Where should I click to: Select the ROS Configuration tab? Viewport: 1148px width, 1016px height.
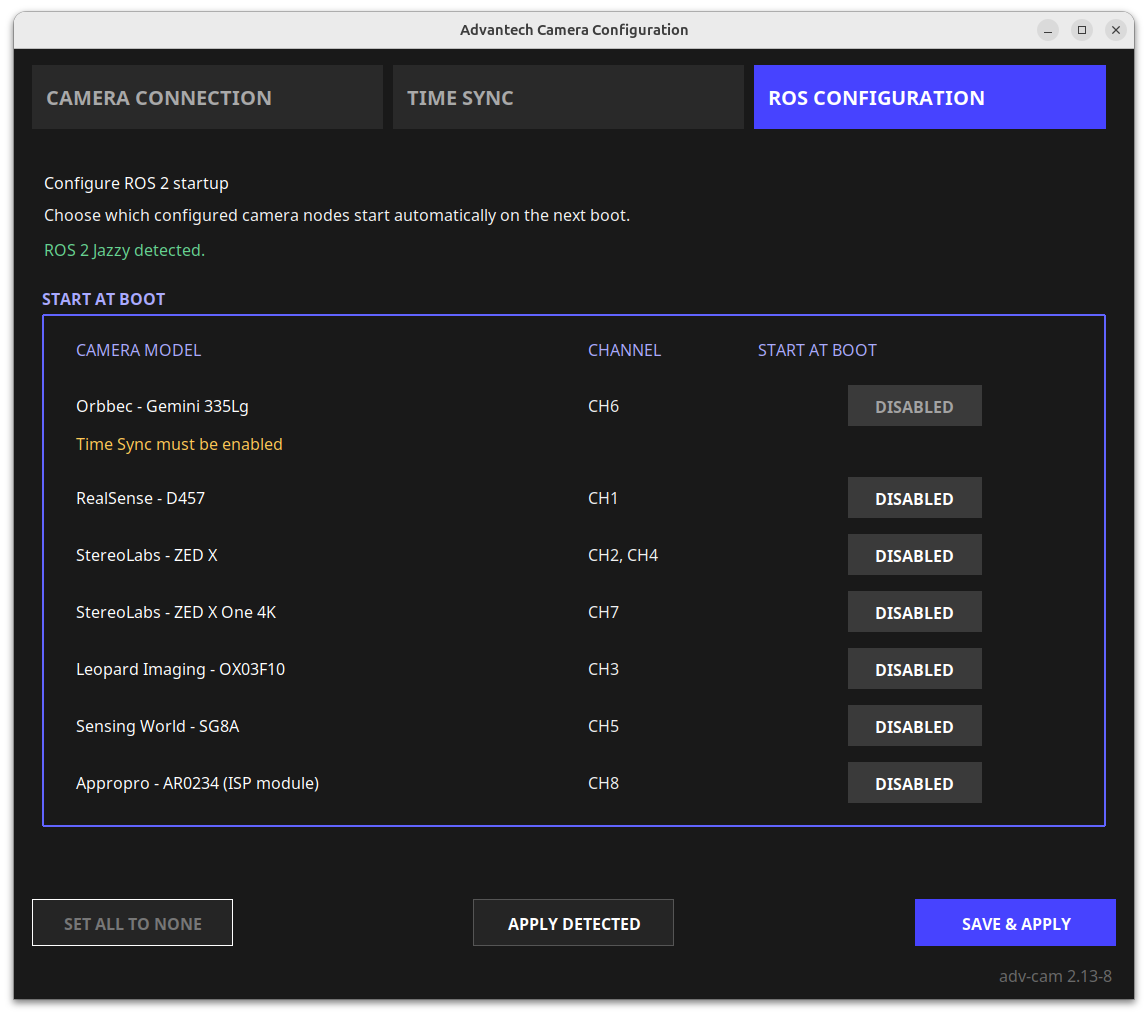[930, 97]
